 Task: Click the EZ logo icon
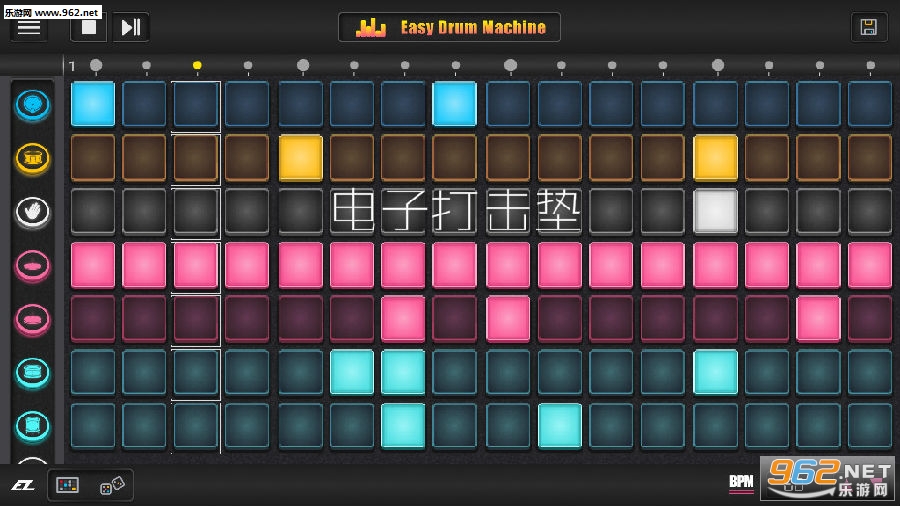(x=24, y=485)
